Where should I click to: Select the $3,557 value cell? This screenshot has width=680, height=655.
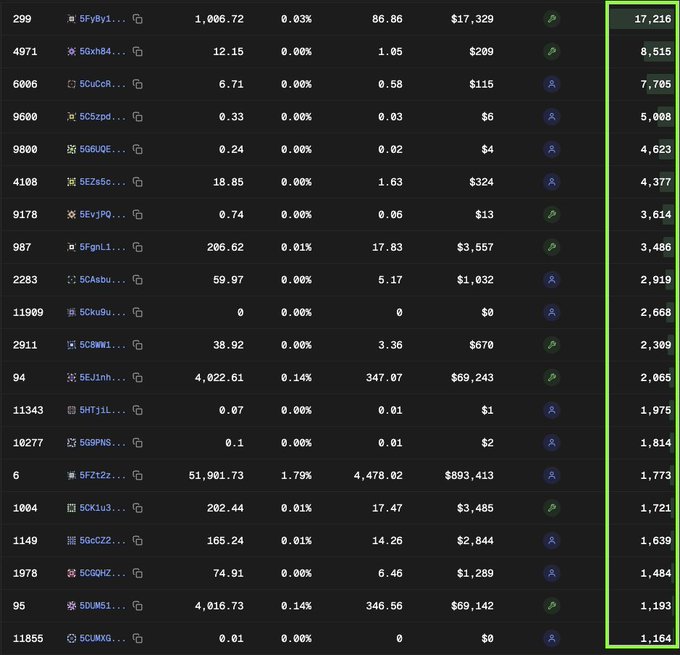(x=475, y=247)
